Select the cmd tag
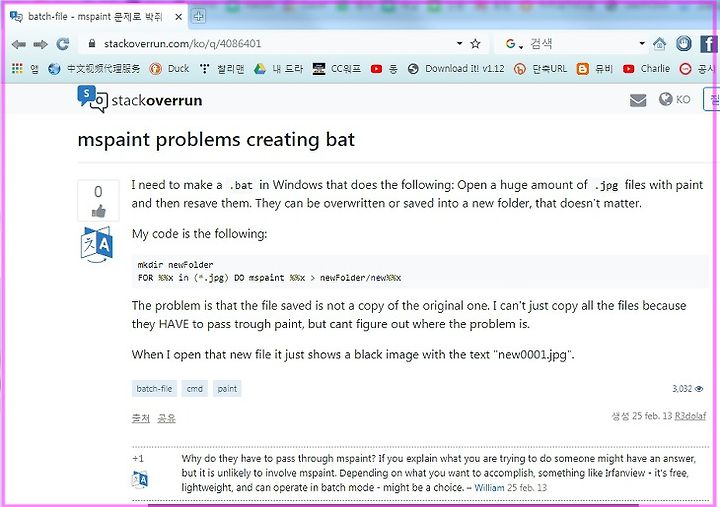This screenshot has width=720, height=507. [195, 389]
